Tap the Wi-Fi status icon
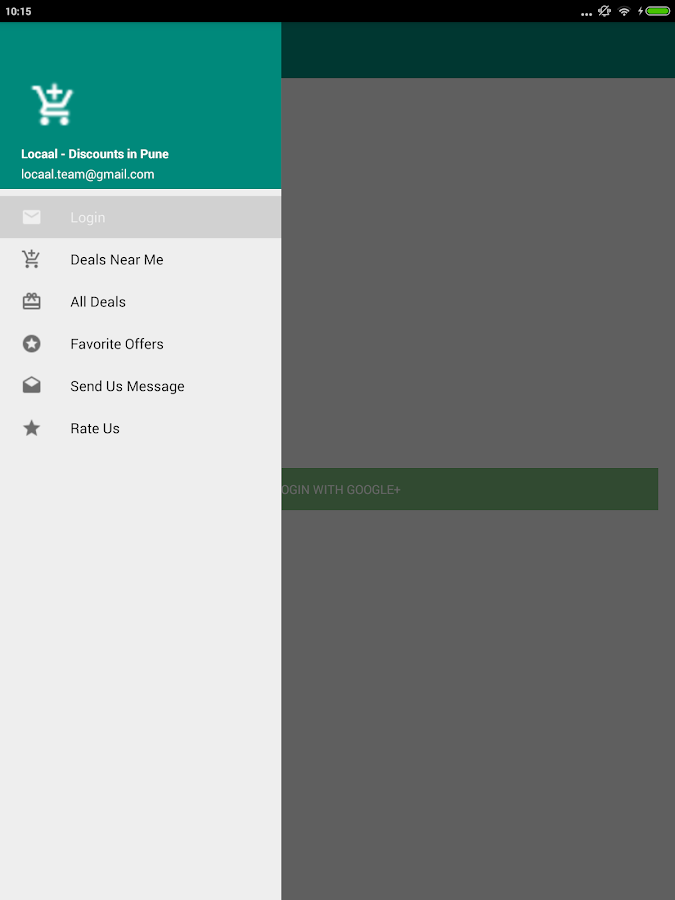Image resolution: width=675 pixels, height=900 pixels. (x=624, y=11)
